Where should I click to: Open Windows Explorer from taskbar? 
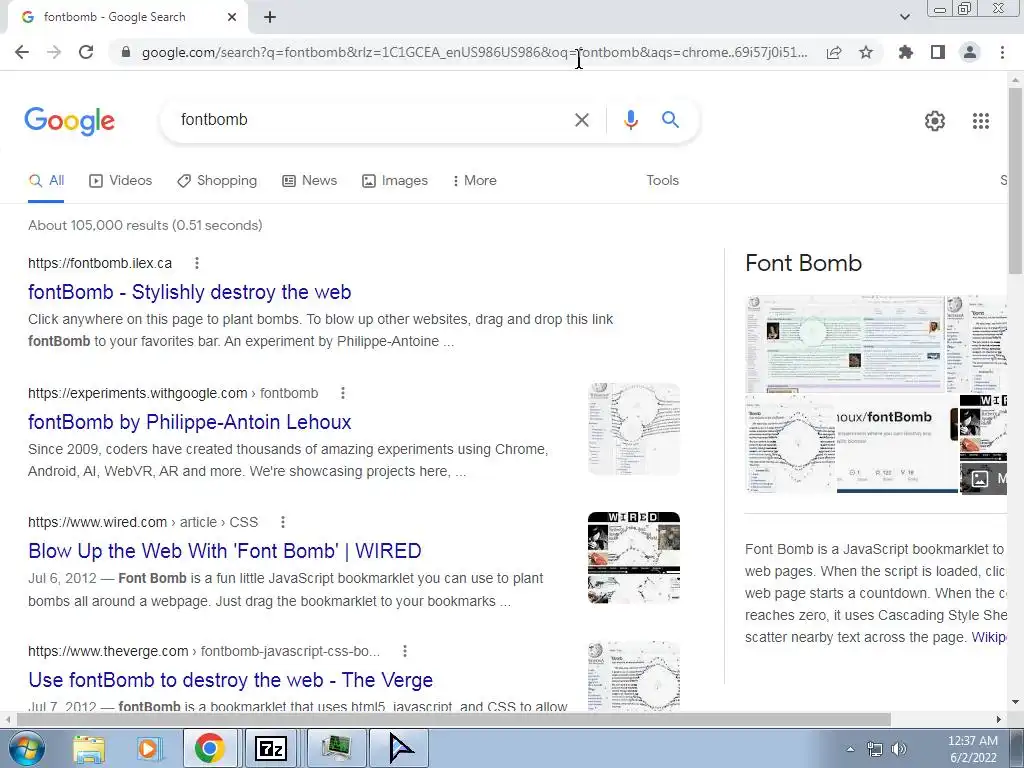89,748
